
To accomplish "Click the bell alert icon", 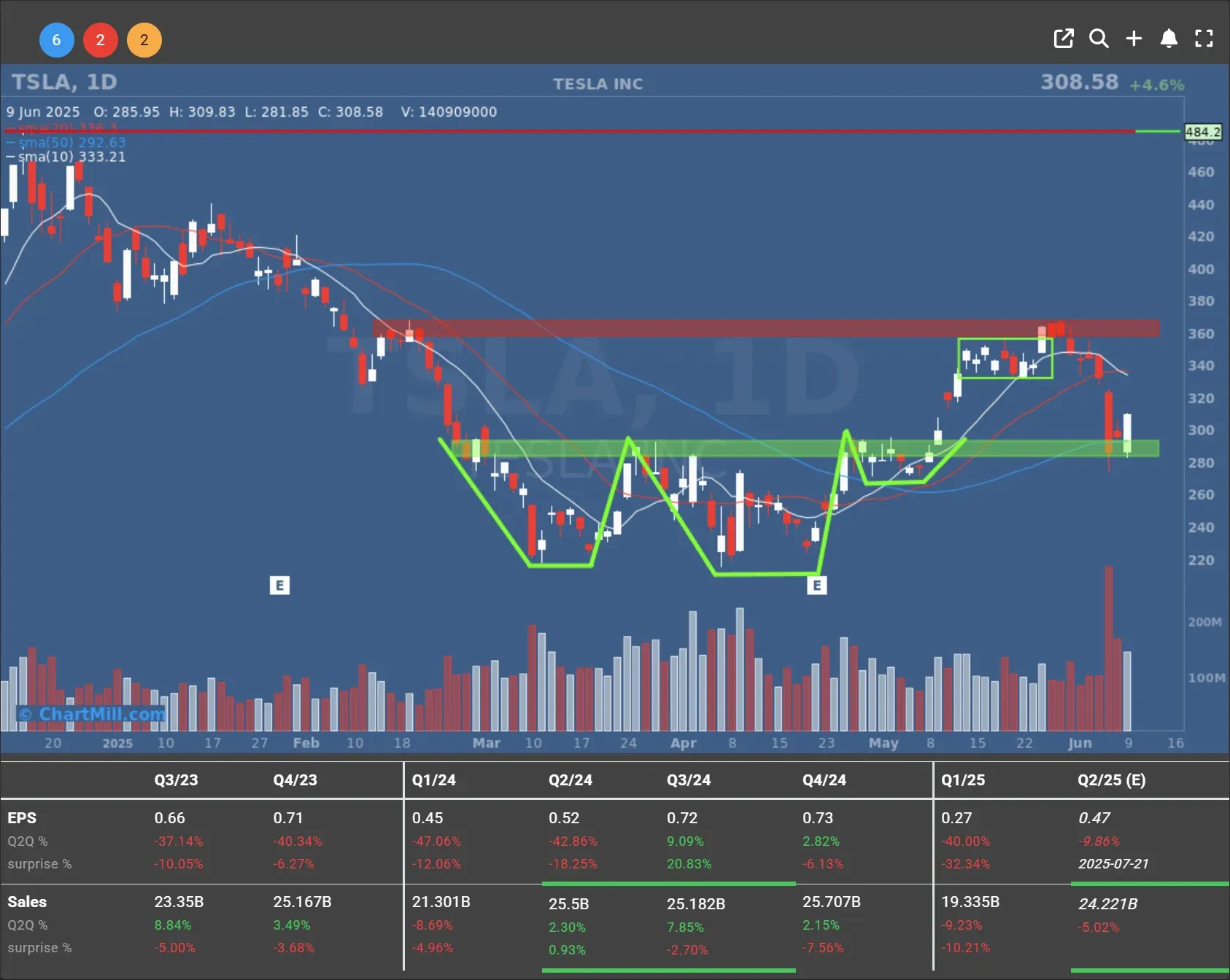I will click(1169, 39).
